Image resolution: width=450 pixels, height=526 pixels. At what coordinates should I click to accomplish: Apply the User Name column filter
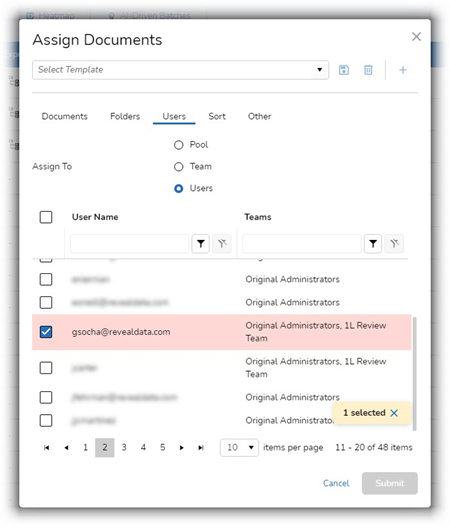tap(201, 244)
